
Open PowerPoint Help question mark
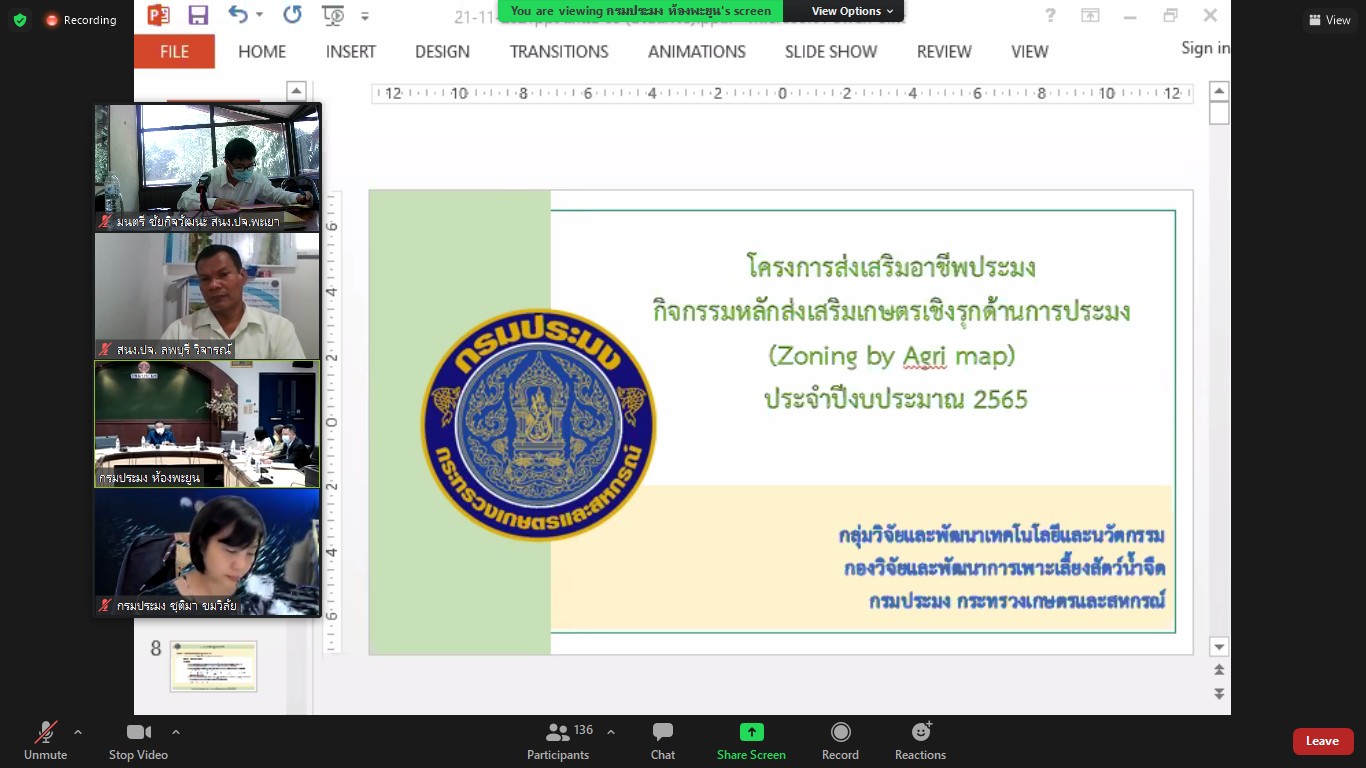tap(1050, 15)
